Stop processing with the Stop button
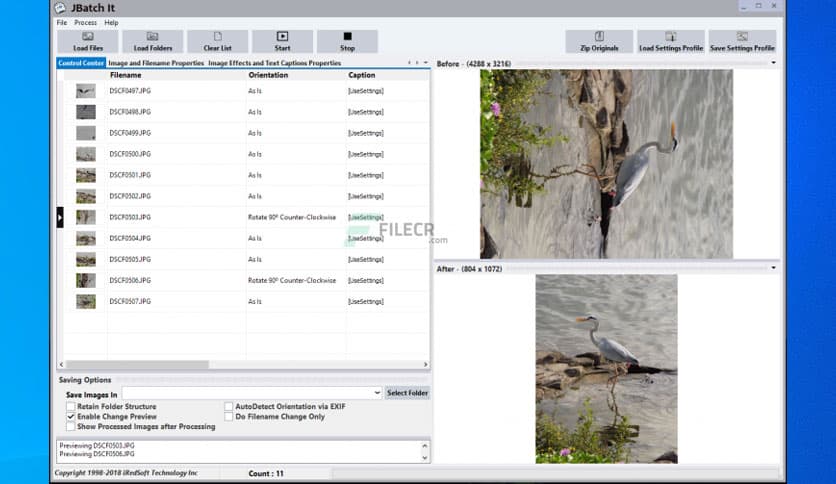The width and height of the screenshot is (836, 484). pyautogui.click(x=348, y=42)
